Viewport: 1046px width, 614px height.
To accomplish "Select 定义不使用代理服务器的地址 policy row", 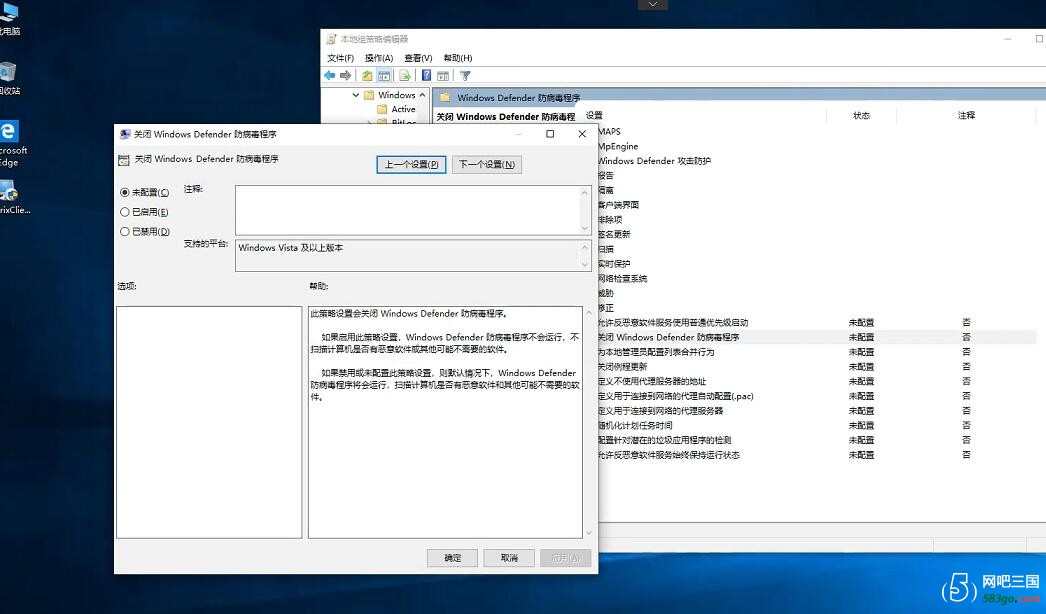I will 817,381.
